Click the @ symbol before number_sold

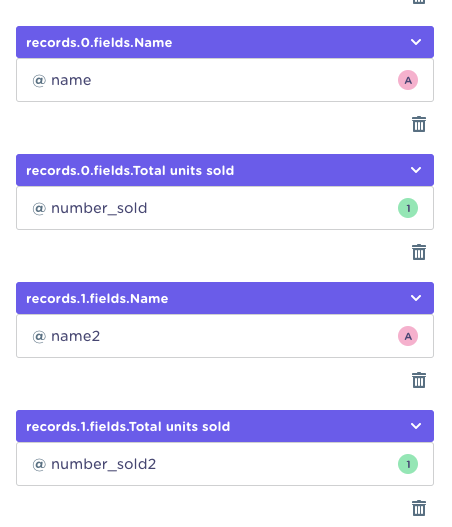tap(39, 209)
